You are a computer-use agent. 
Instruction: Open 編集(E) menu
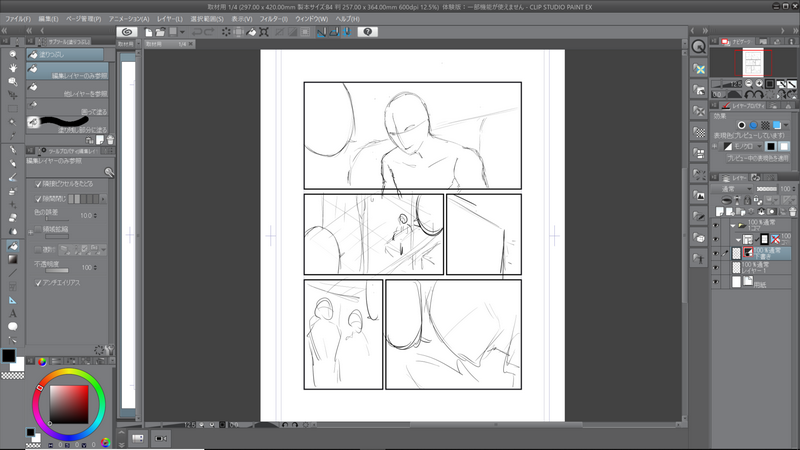[x=48, y=19]
